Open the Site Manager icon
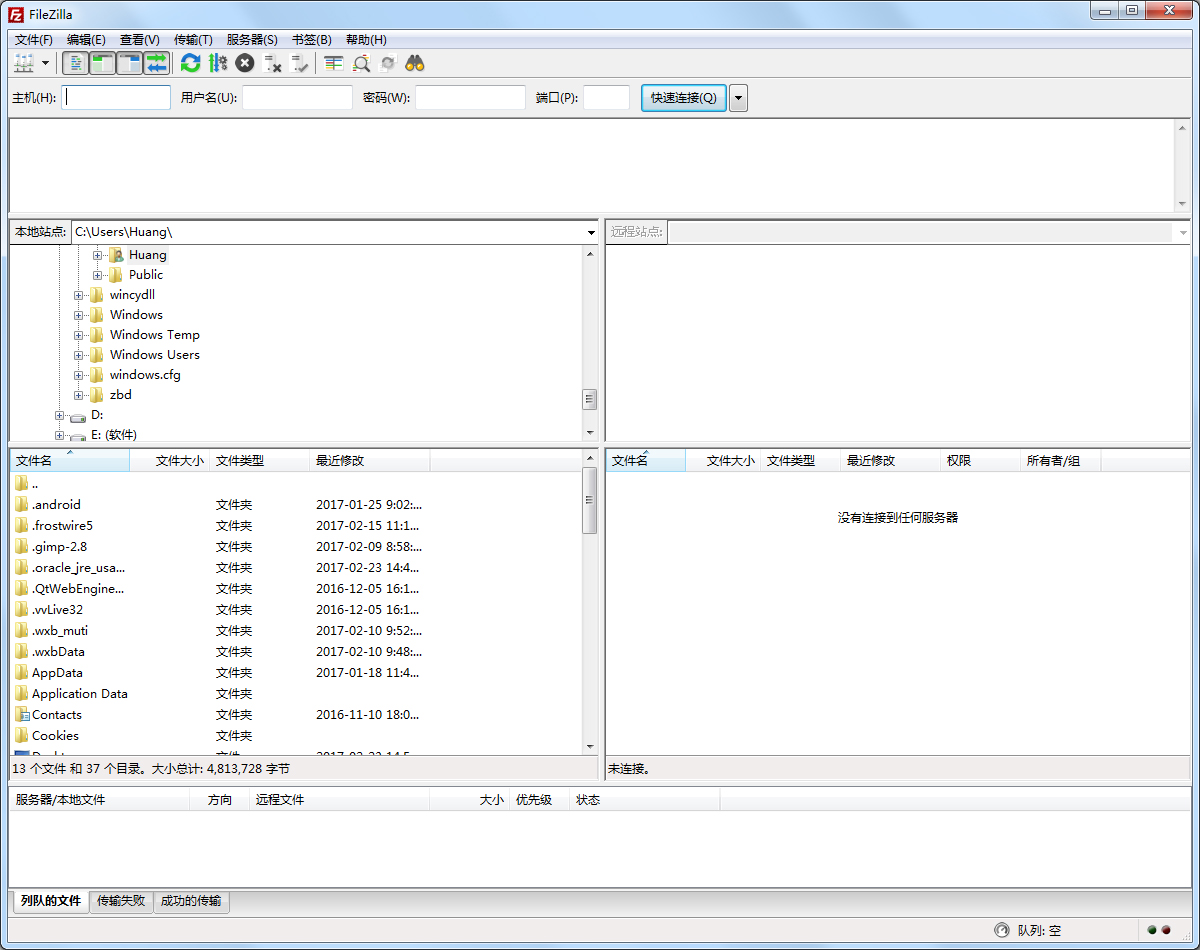Viewport: 1200px width, 950px height. click(24, 63)
